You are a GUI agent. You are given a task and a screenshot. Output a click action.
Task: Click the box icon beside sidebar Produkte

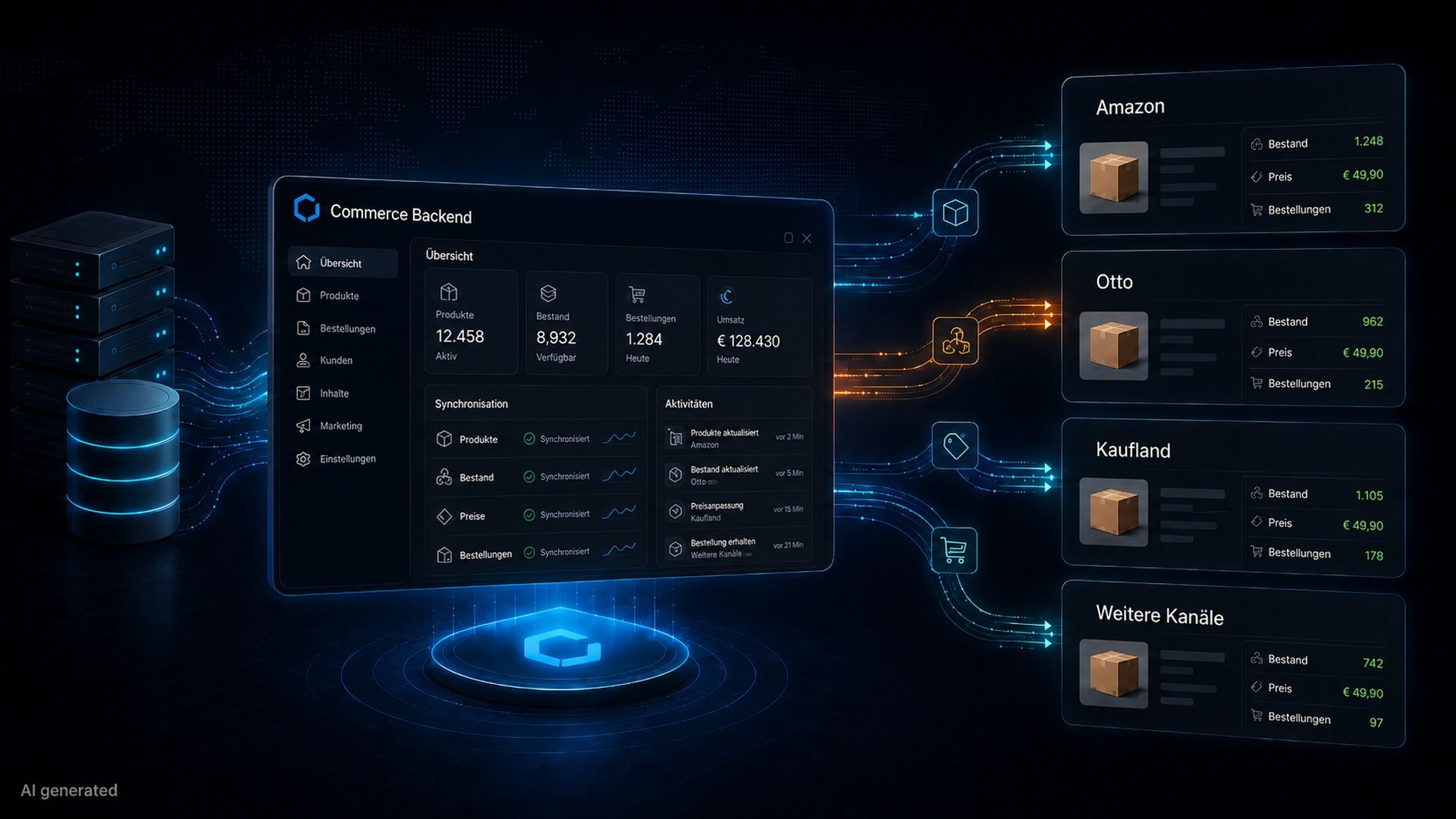click(x=303, y=295)
